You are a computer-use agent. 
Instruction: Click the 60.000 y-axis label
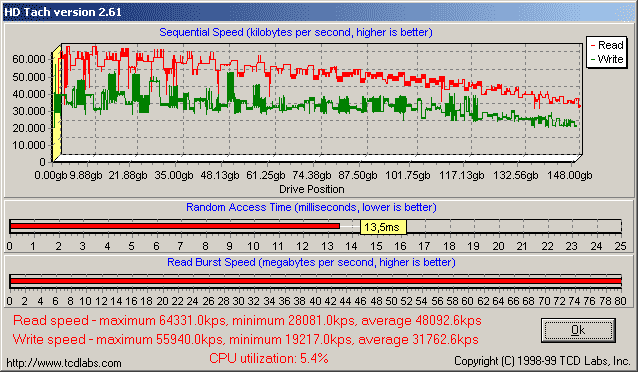(28, 59)
